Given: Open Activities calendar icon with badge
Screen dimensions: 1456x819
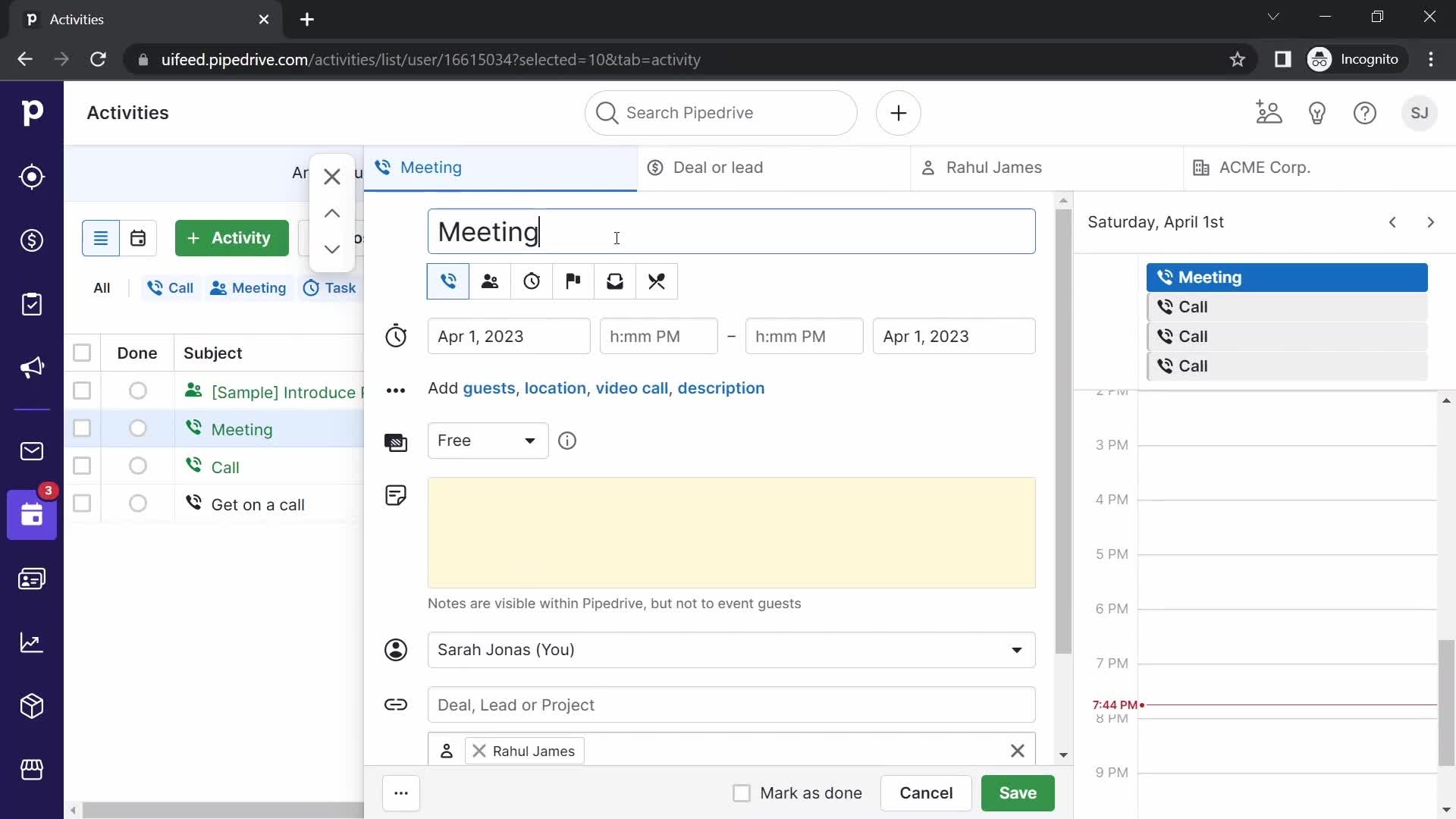Looking at the screenshot, I should point(32,515).
